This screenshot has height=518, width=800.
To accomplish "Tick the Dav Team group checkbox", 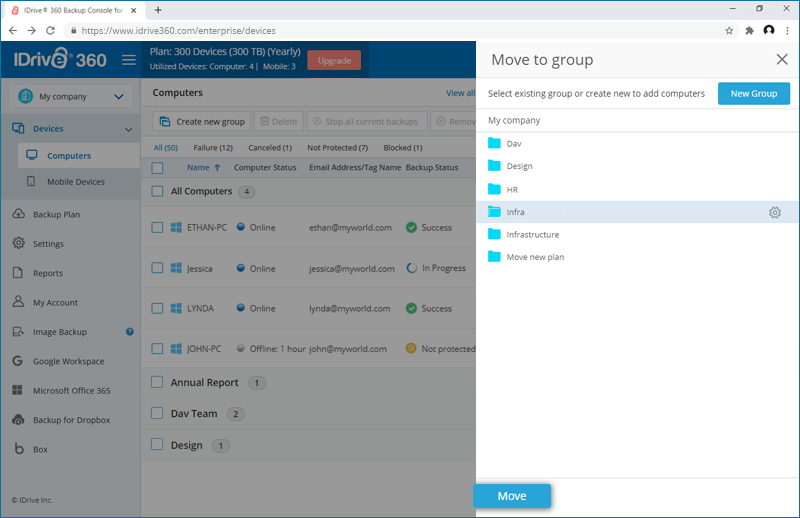I will click(157, 413).
